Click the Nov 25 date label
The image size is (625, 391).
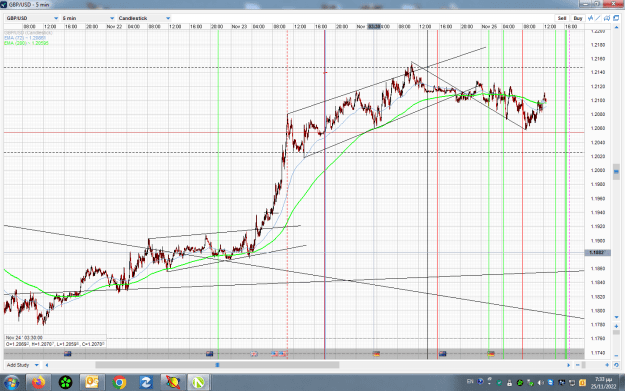coord(489,27)
